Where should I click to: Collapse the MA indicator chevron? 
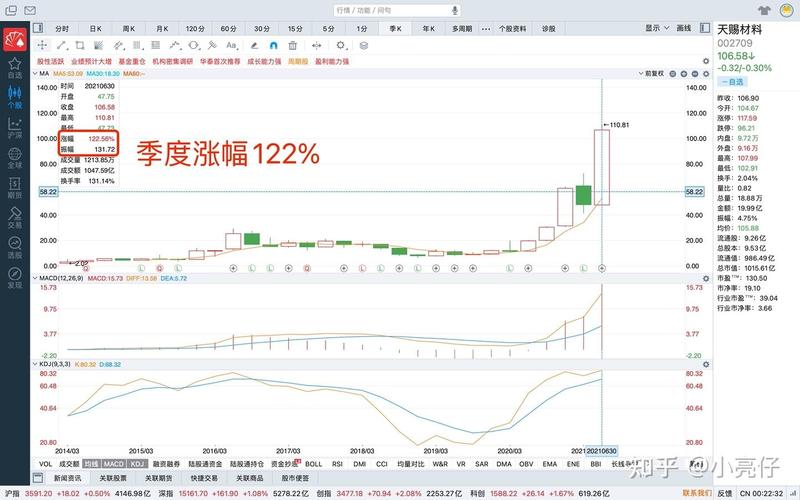pos(35,73)
